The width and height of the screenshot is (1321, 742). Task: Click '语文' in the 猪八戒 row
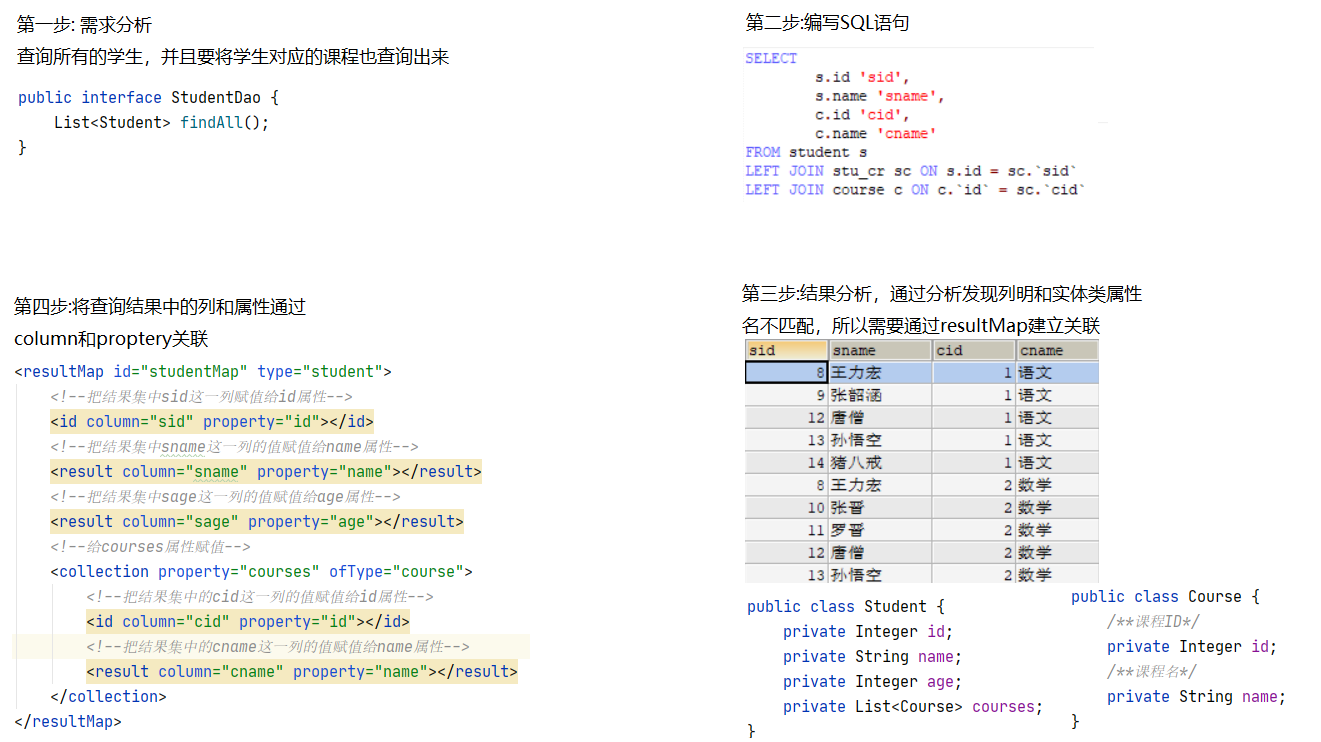pos(1057,462)
